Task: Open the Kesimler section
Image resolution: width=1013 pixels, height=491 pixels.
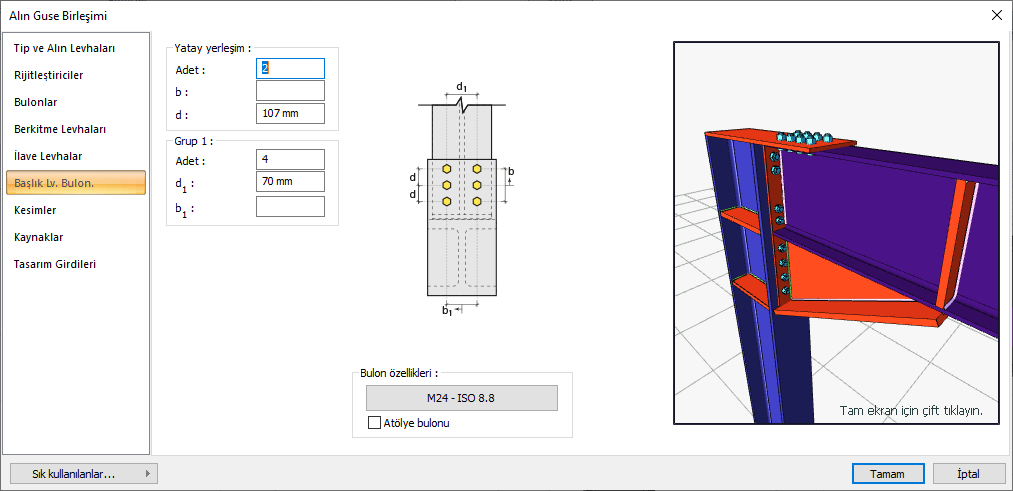Action: [35, 210]
